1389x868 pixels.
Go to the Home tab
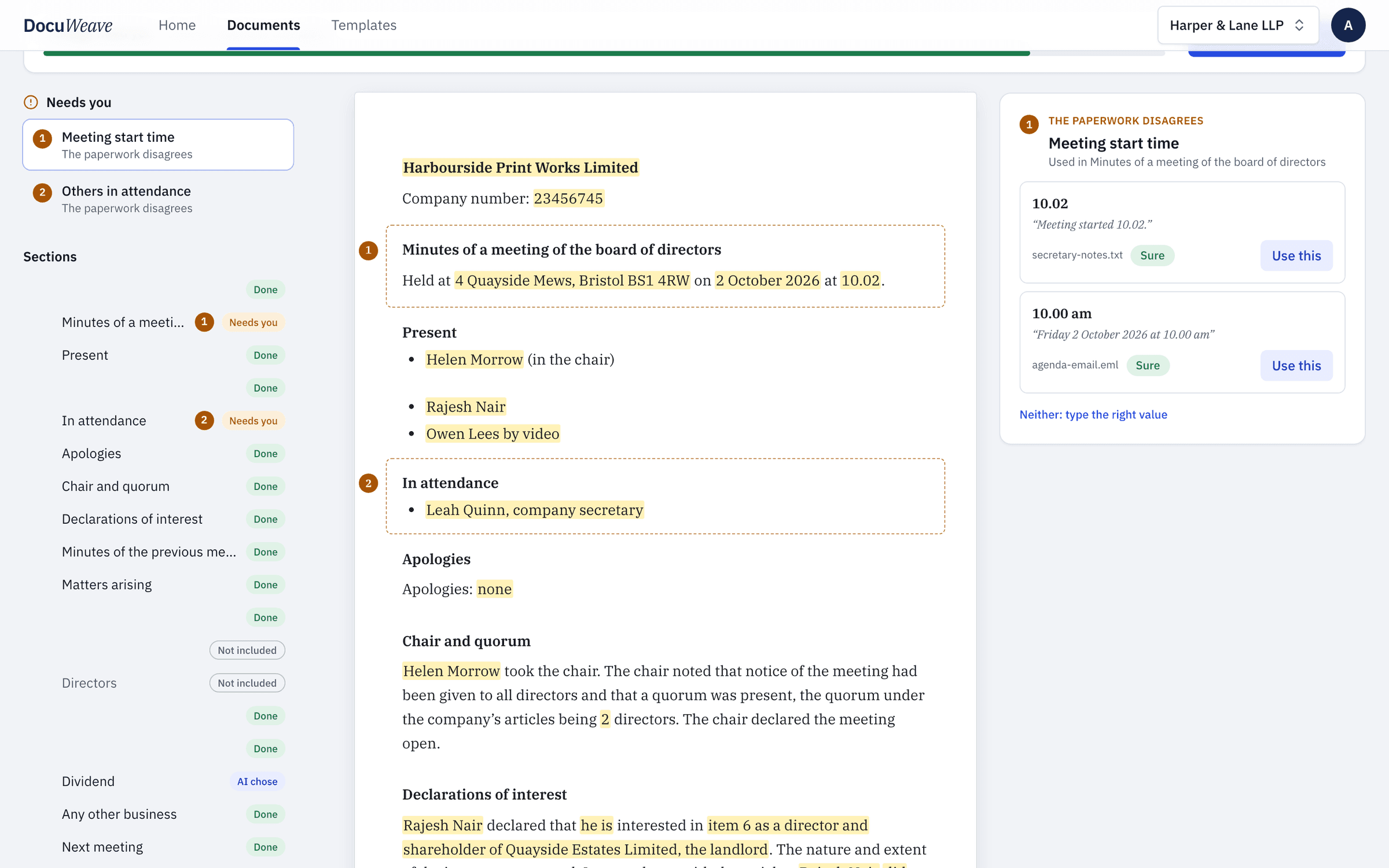coord(177,25)
